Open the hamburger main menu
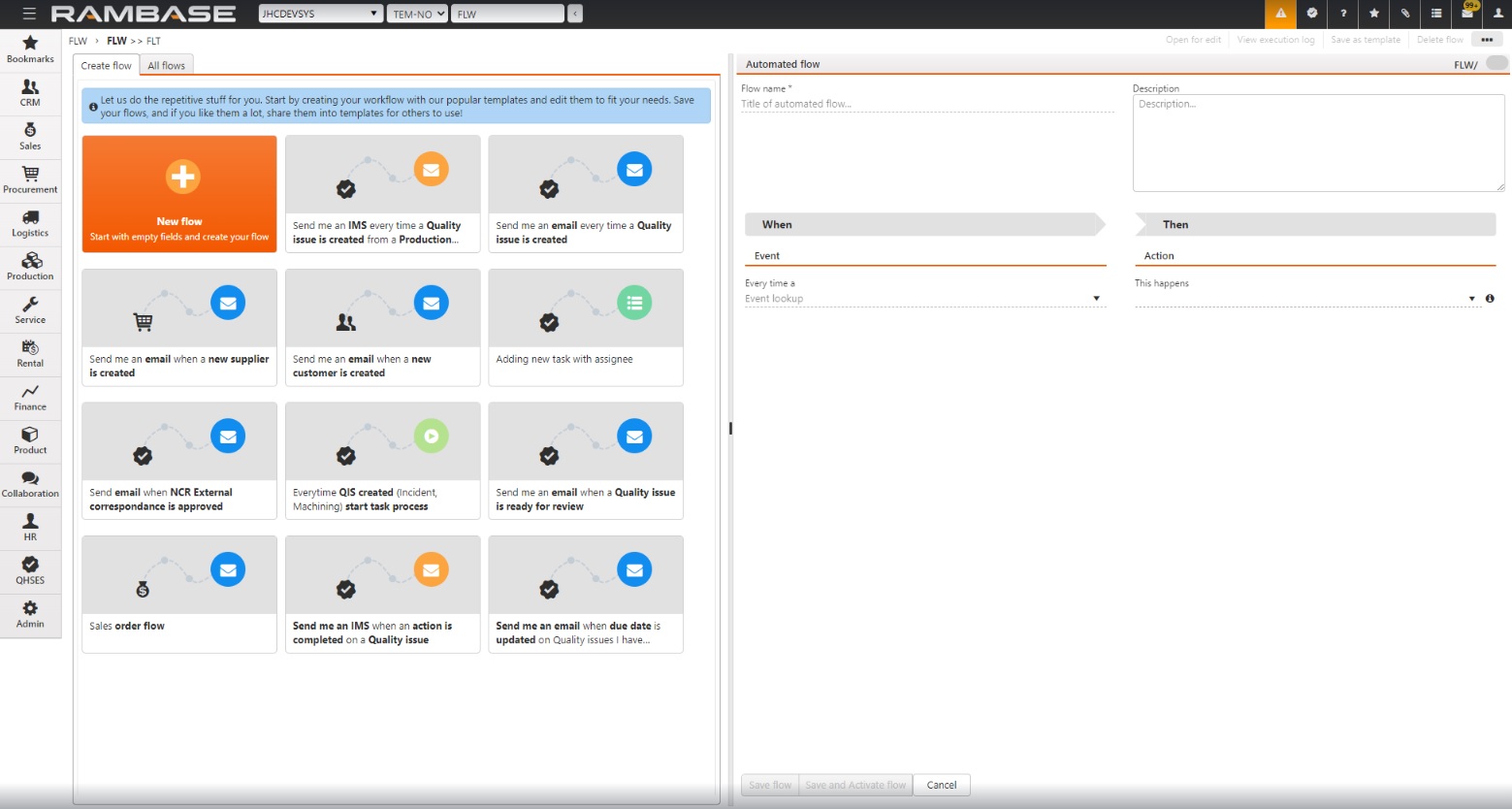The image size is (1512, 809). tap(29, 14)
